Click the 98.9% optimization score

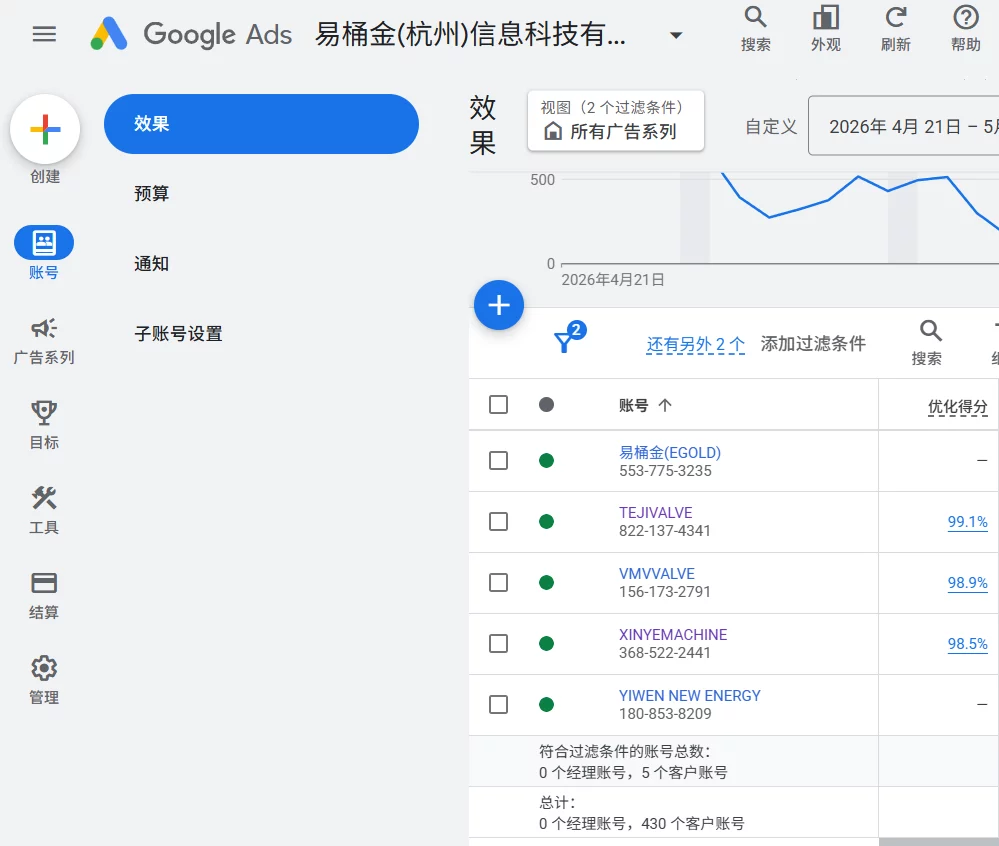[x=967, y=583]
